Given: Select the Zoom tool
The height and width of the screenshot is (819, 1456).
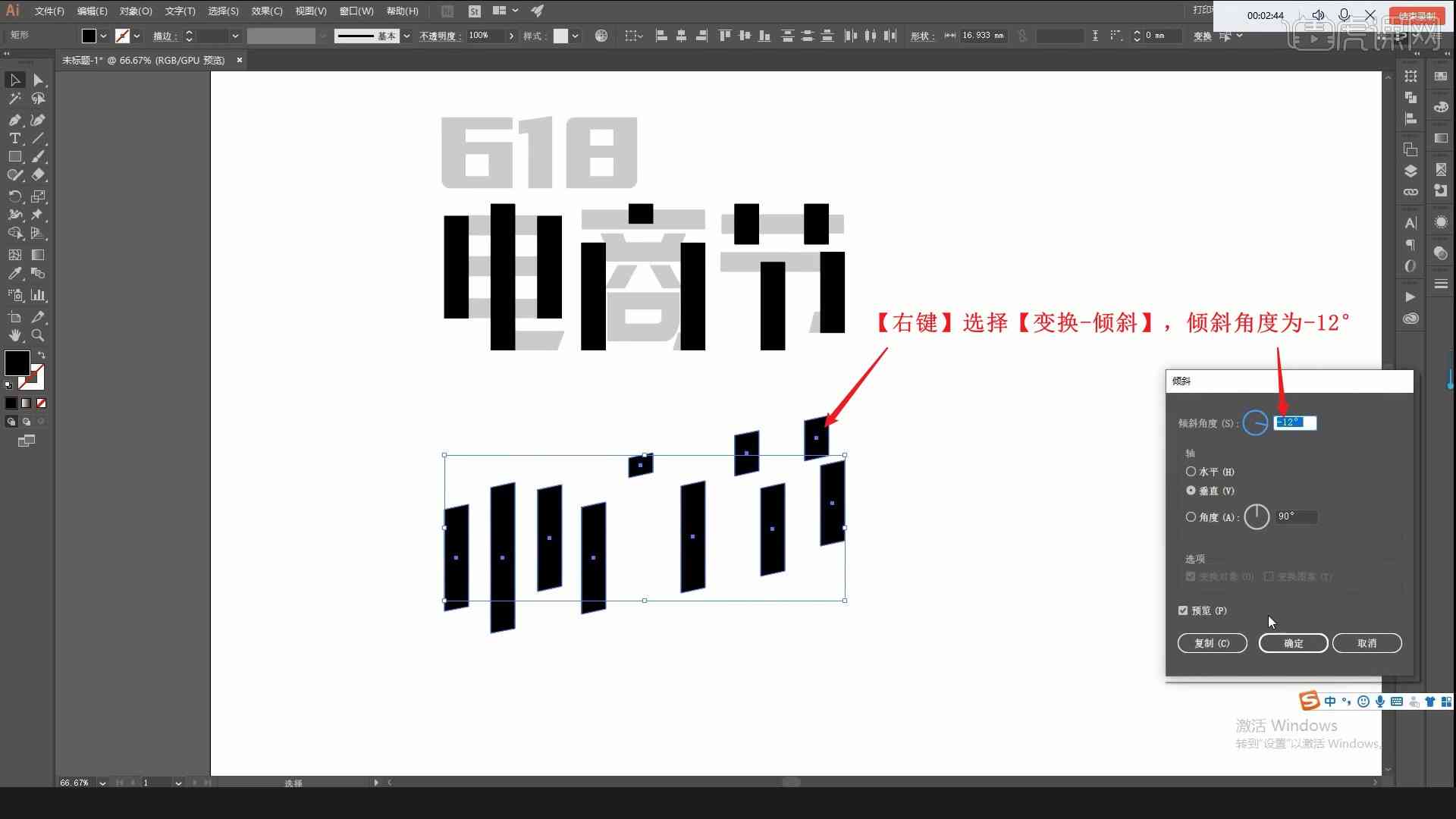Looking at the screenshot, I should pos(38,334).
